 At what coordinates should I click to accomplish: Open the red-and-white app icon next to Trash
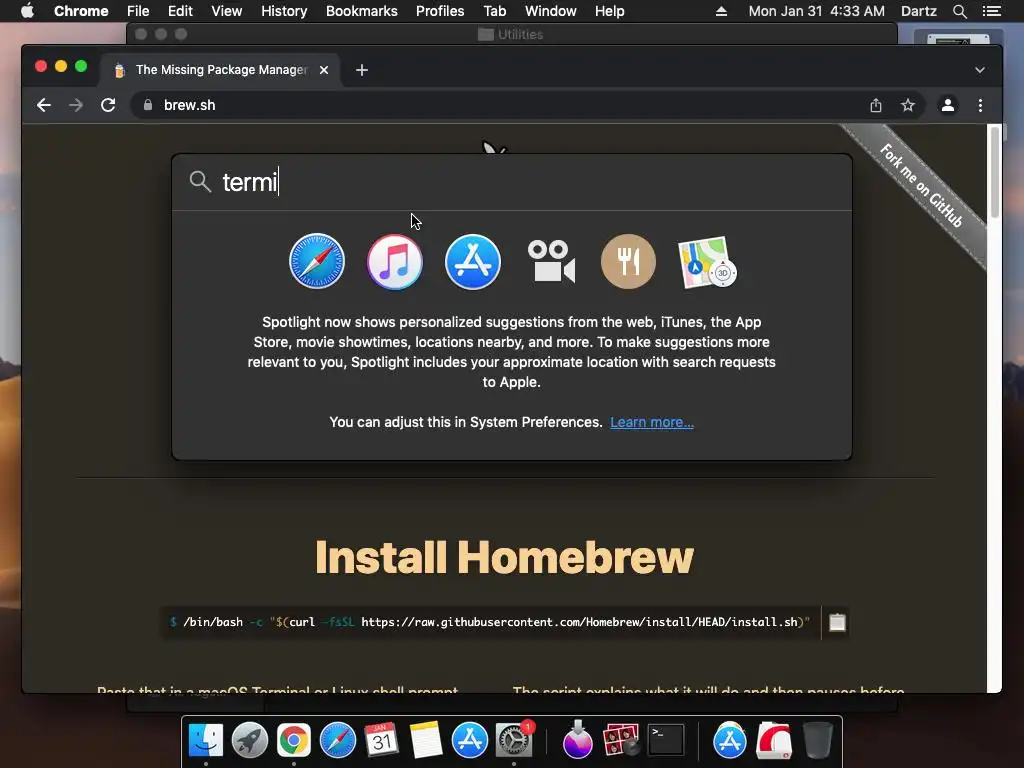pos(774,740)
